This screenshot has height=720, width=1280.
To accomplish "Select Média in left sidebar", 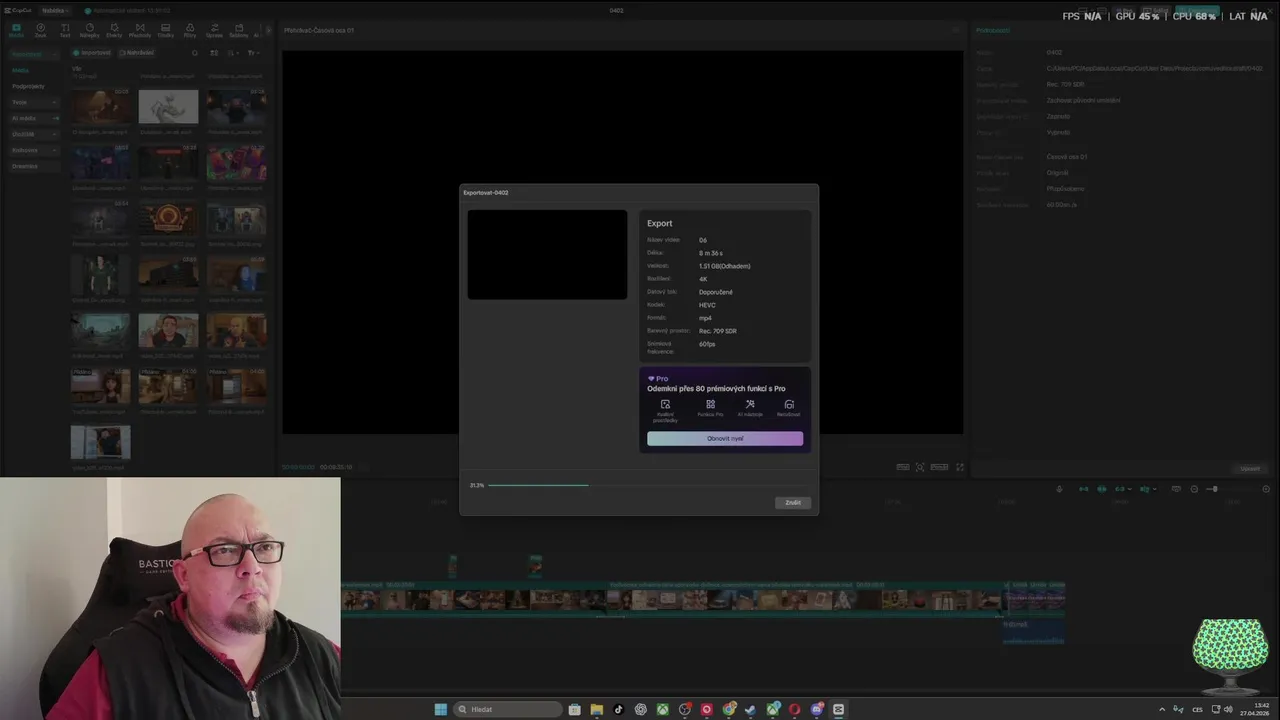I will pyautogui.click(x=20, y=70).
